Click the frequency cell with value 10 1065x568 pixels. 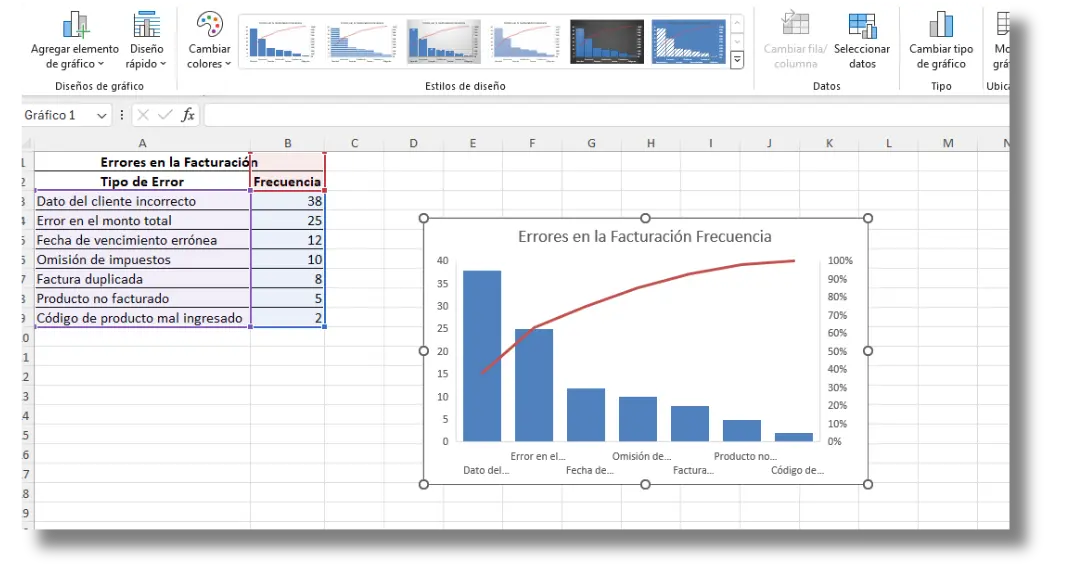coord(287,260)
